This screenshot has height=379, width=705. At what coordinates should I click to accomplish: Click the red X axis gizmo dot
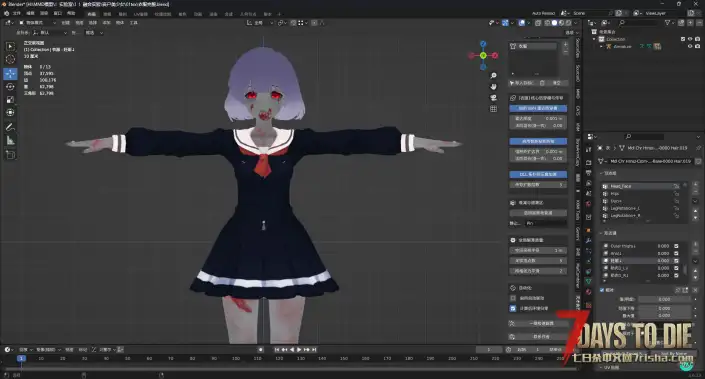(495, 55)
